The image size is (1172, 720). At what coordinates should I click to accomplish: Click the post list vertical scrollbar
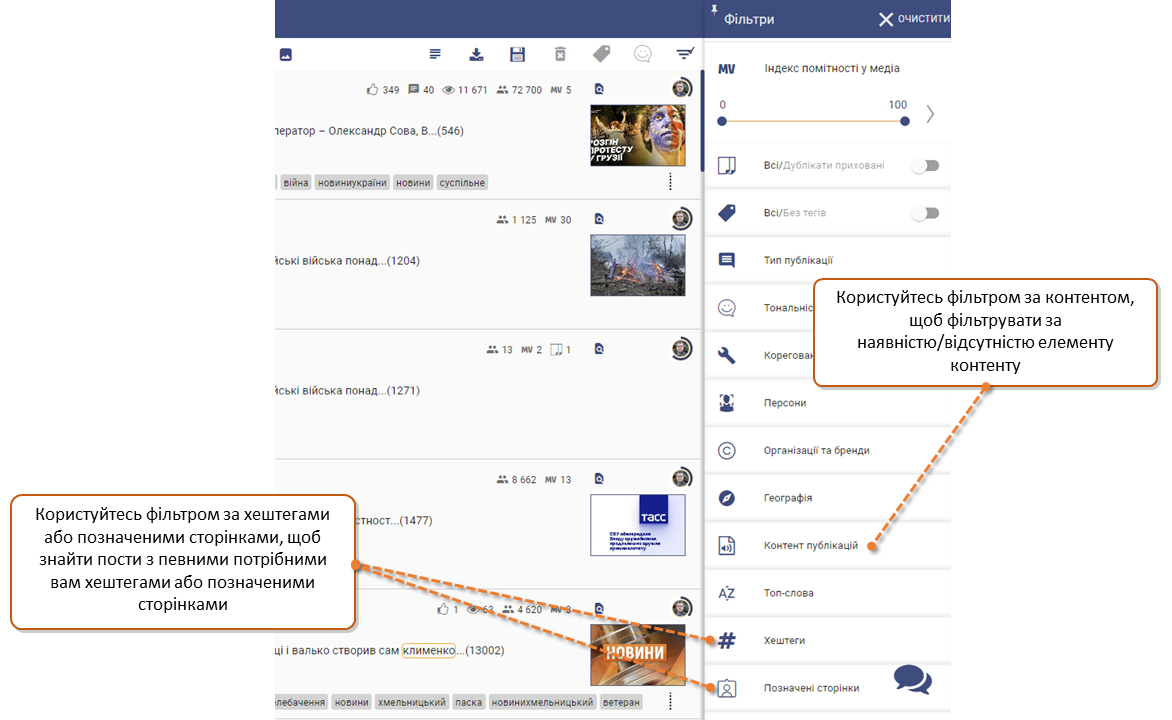702,121
